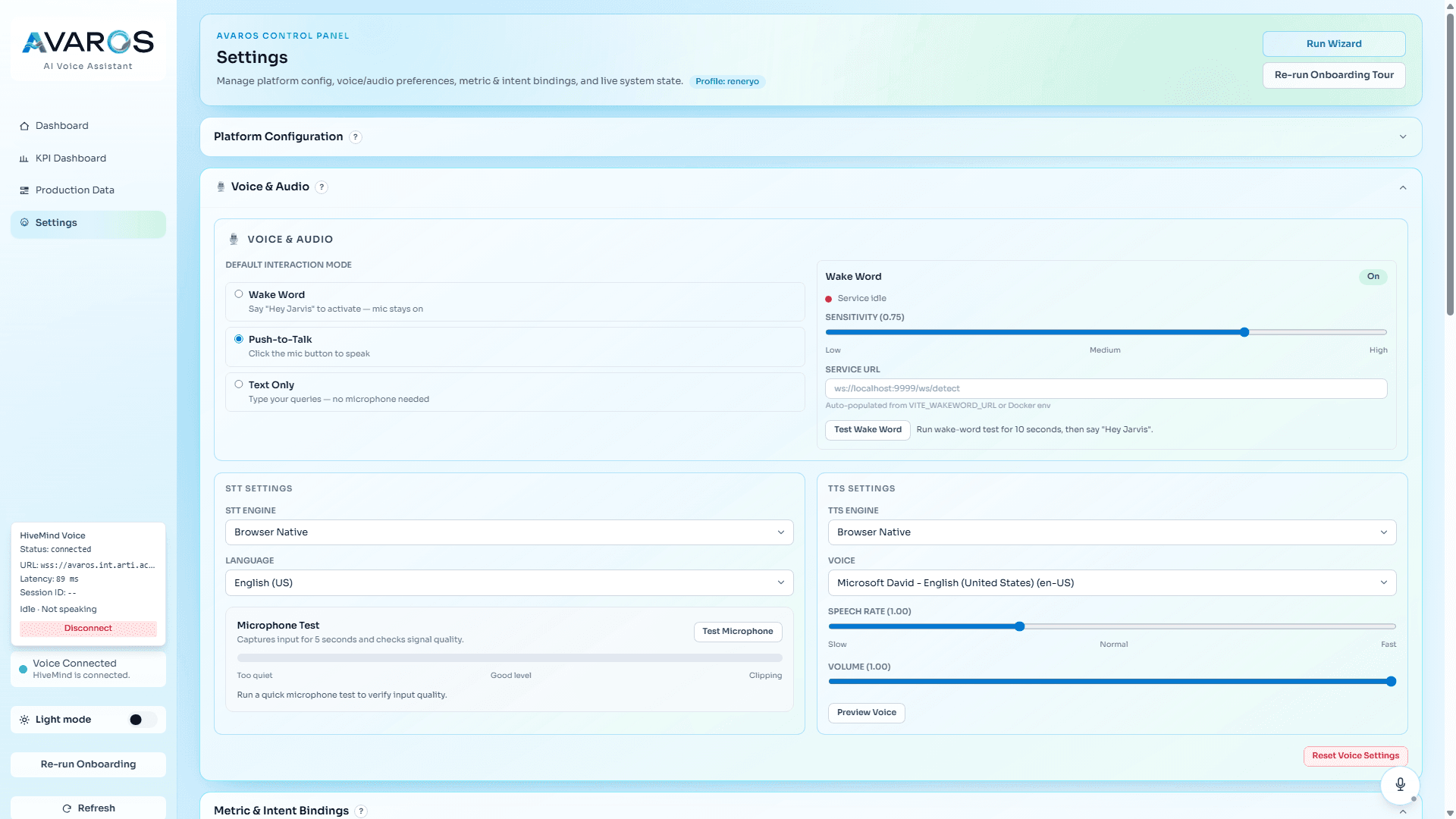This screenshot has width=1456, height=819.
Task: Click the Dashboard home icon in sidebar
Action: (24, 126)
